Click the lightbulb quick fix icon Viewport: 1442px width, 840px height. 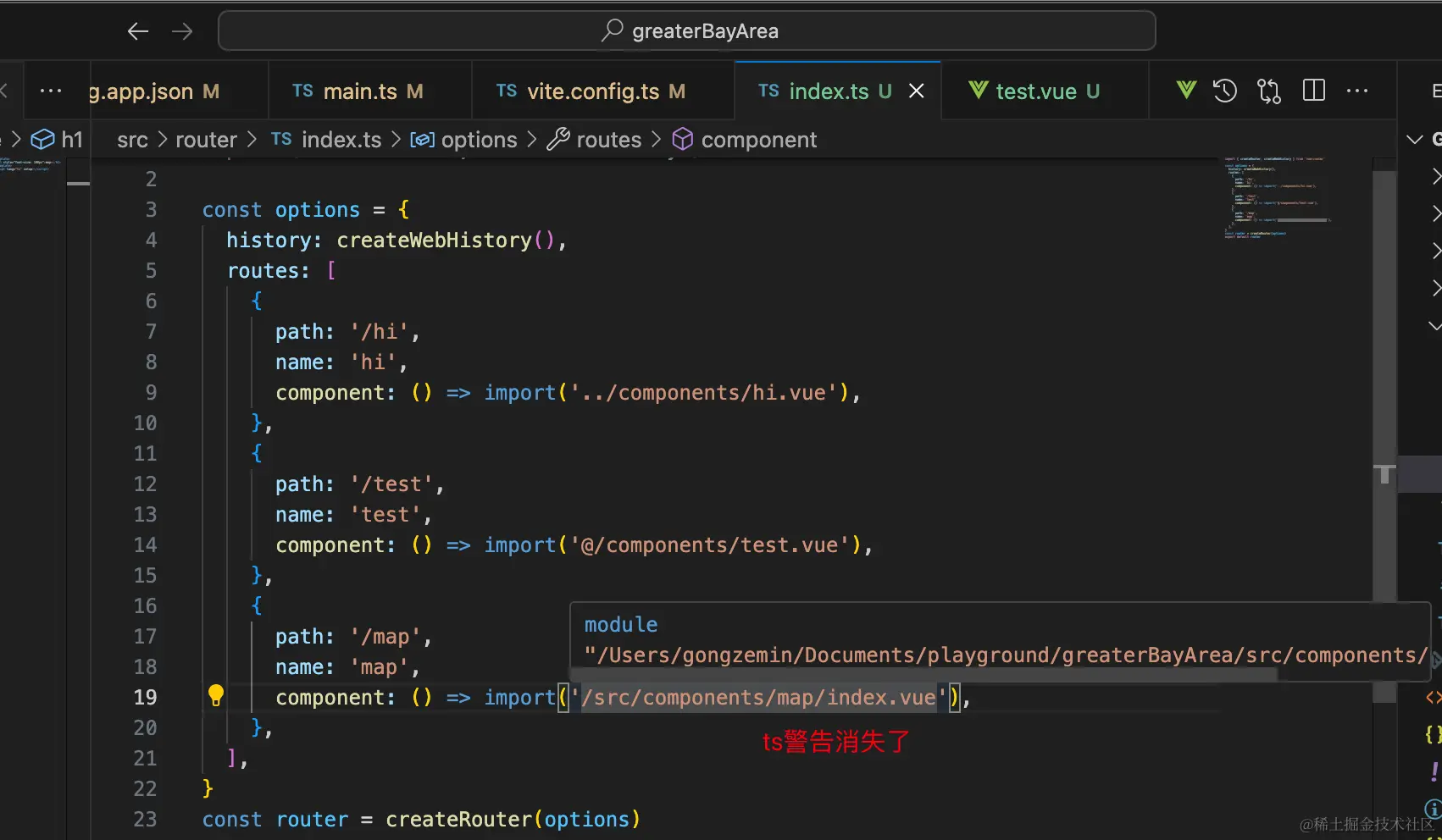click(x=216, y=696)
